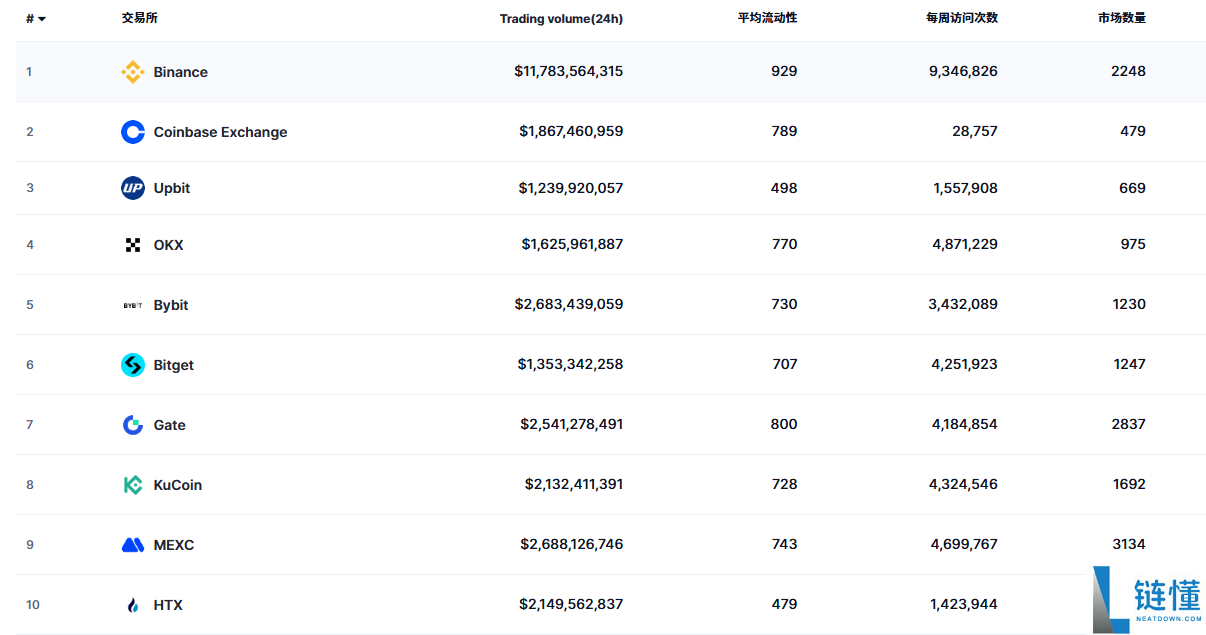The image size is (1206, 635).
Task: Click Bitget liquidity score 707
Action: (x=784, y=364)
